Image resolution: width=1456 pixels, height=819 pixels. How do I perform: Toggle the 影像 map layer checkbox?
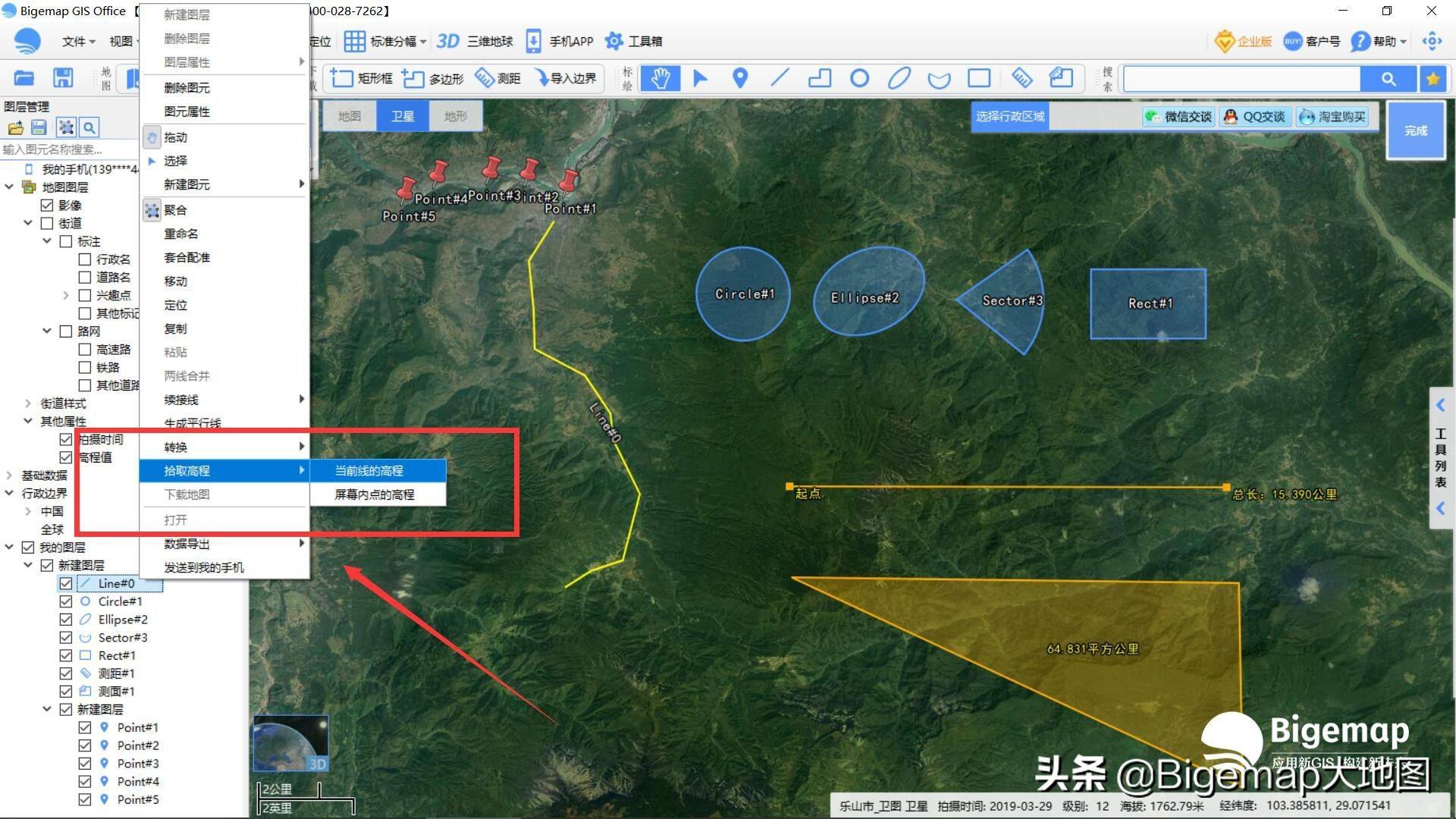(47, 206)
